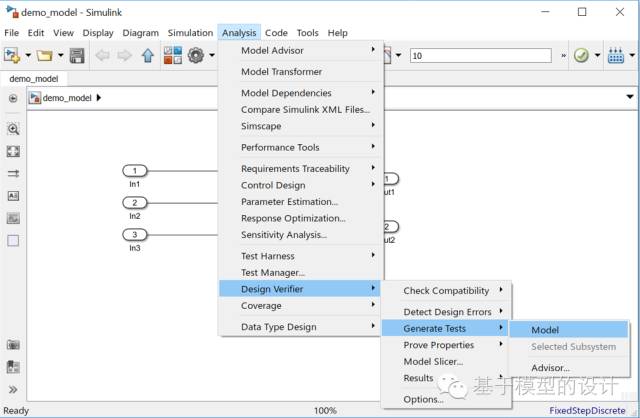
Task: Switch to the demo_model tab
Action: point(34,78)
